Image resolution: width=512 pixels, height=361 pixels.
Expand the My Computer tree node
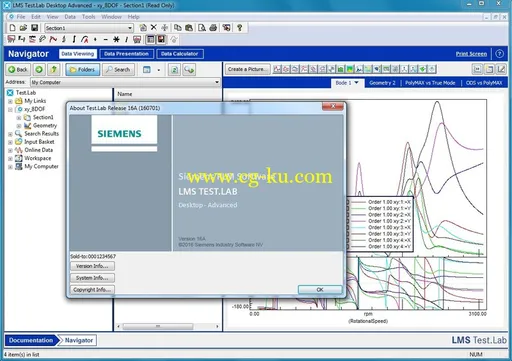tap(10, 167)
